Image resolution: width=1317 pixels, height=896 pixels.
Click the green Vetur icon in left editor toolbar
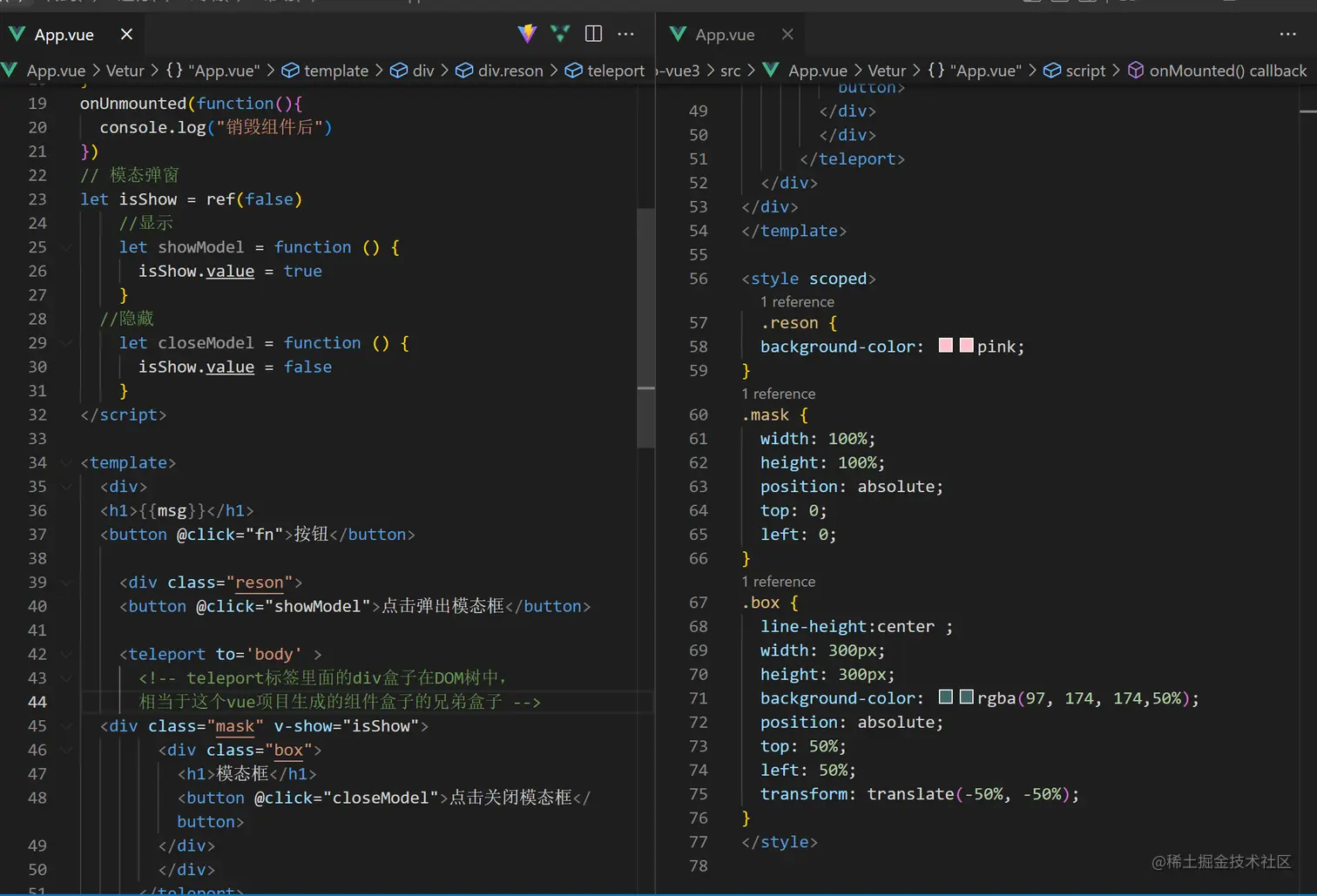(x=560, y=34)
